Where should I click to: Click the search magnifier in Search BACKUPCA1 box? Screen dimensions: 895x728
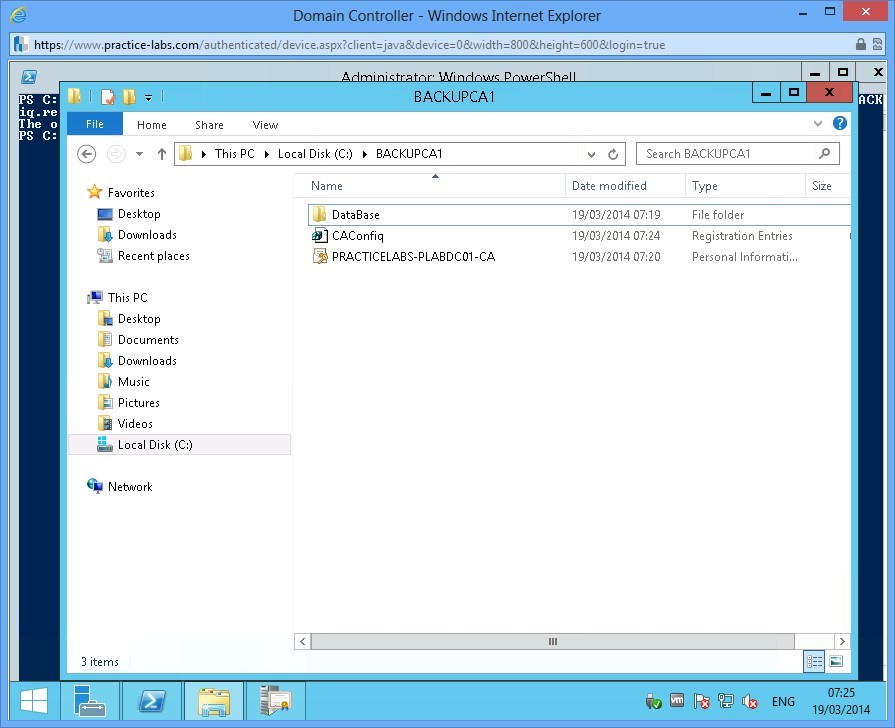coord(824,153)
